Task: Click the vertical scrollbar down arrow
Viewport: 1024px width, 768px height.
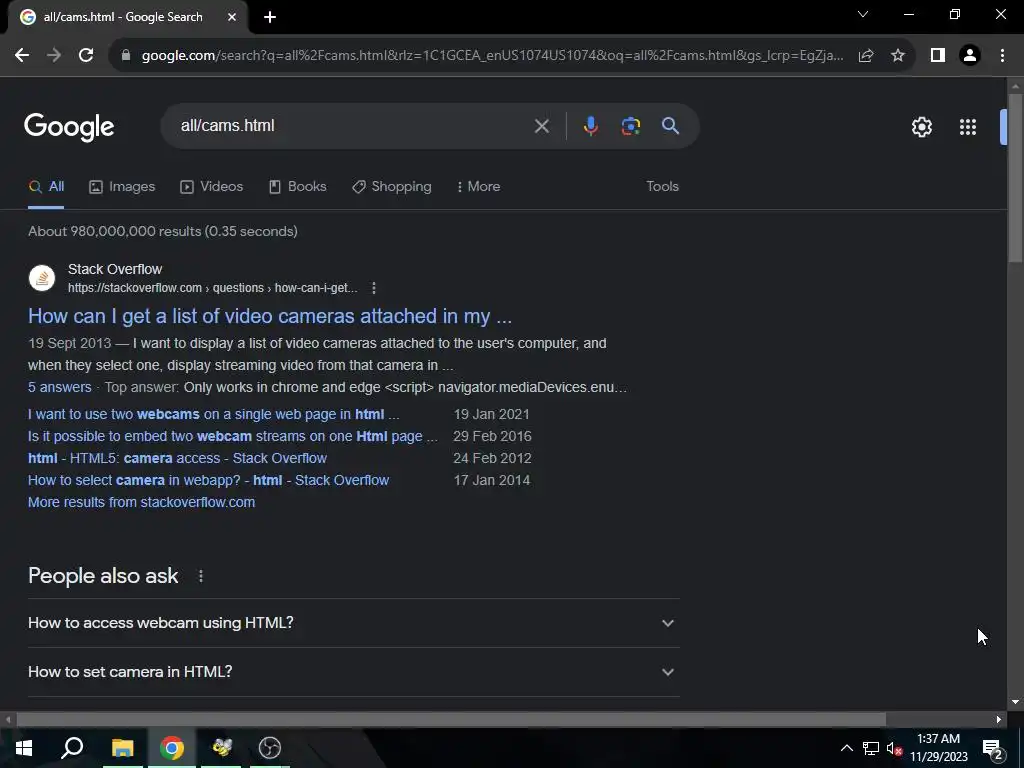Action: click(1015, 703)
